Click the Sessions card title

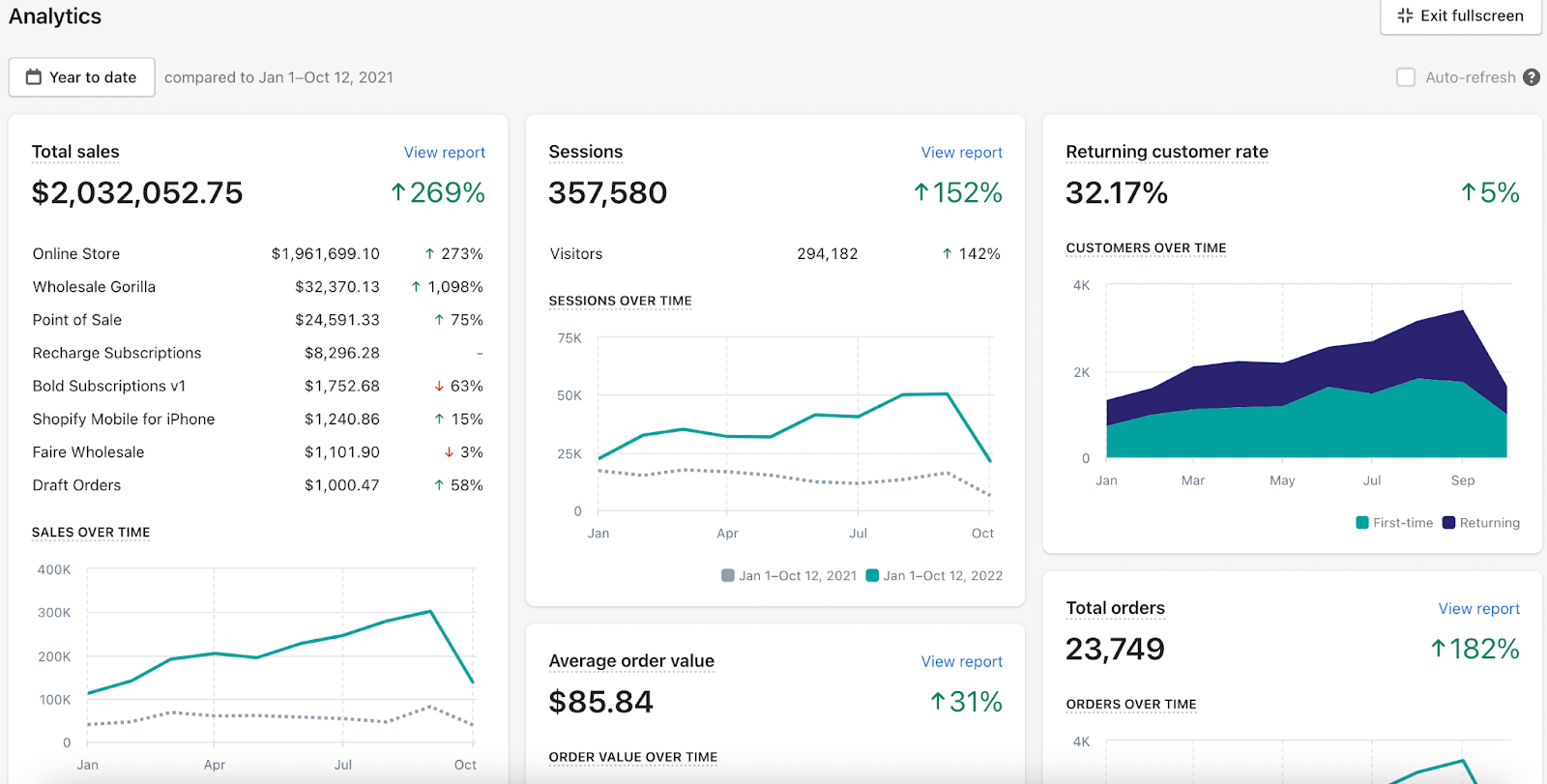[x=586, y=152]
